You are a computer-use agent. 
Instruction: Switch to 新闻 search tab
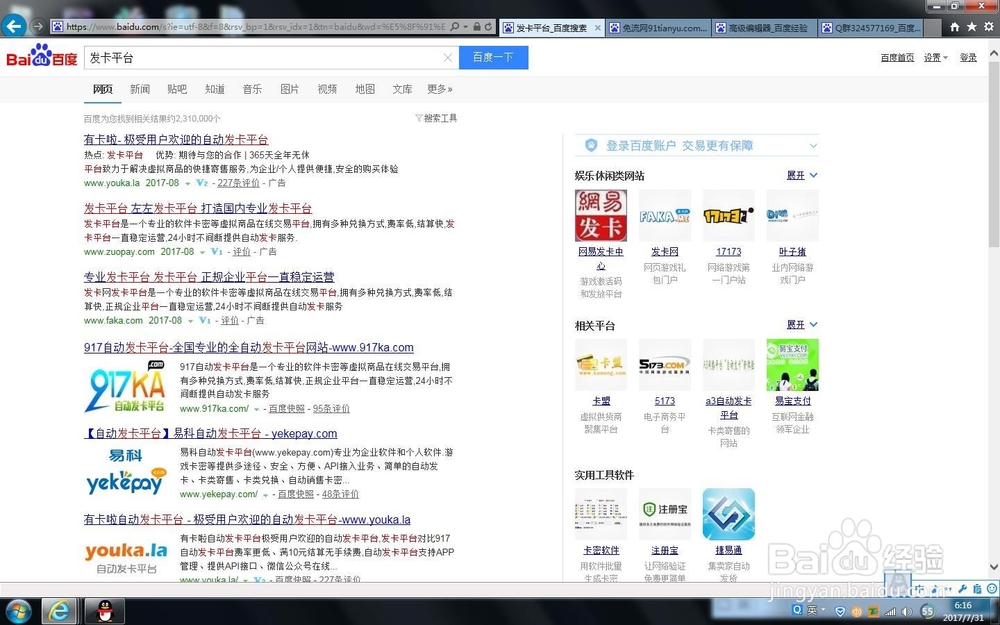click(x=140, y=89)
